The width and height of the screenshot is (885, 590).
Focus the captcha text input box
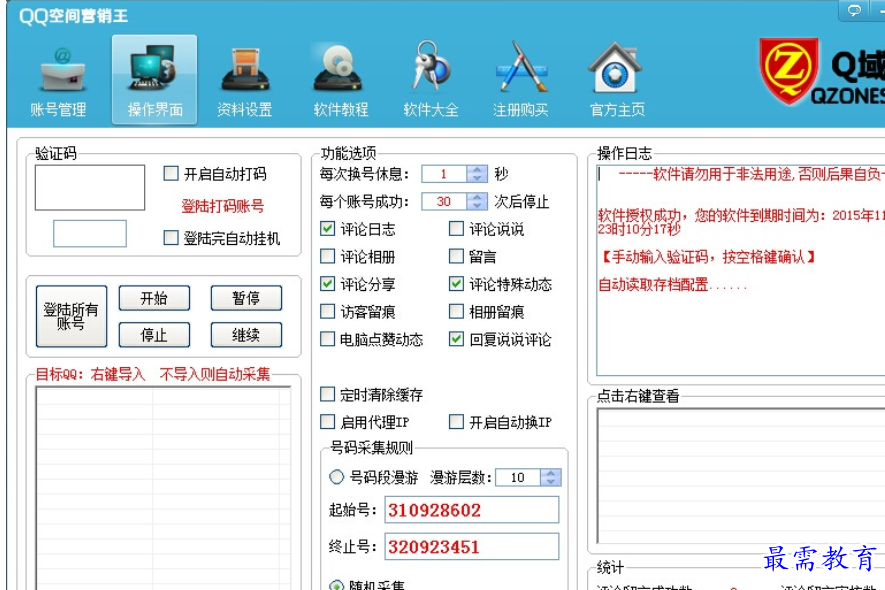(x=90, y=233)
